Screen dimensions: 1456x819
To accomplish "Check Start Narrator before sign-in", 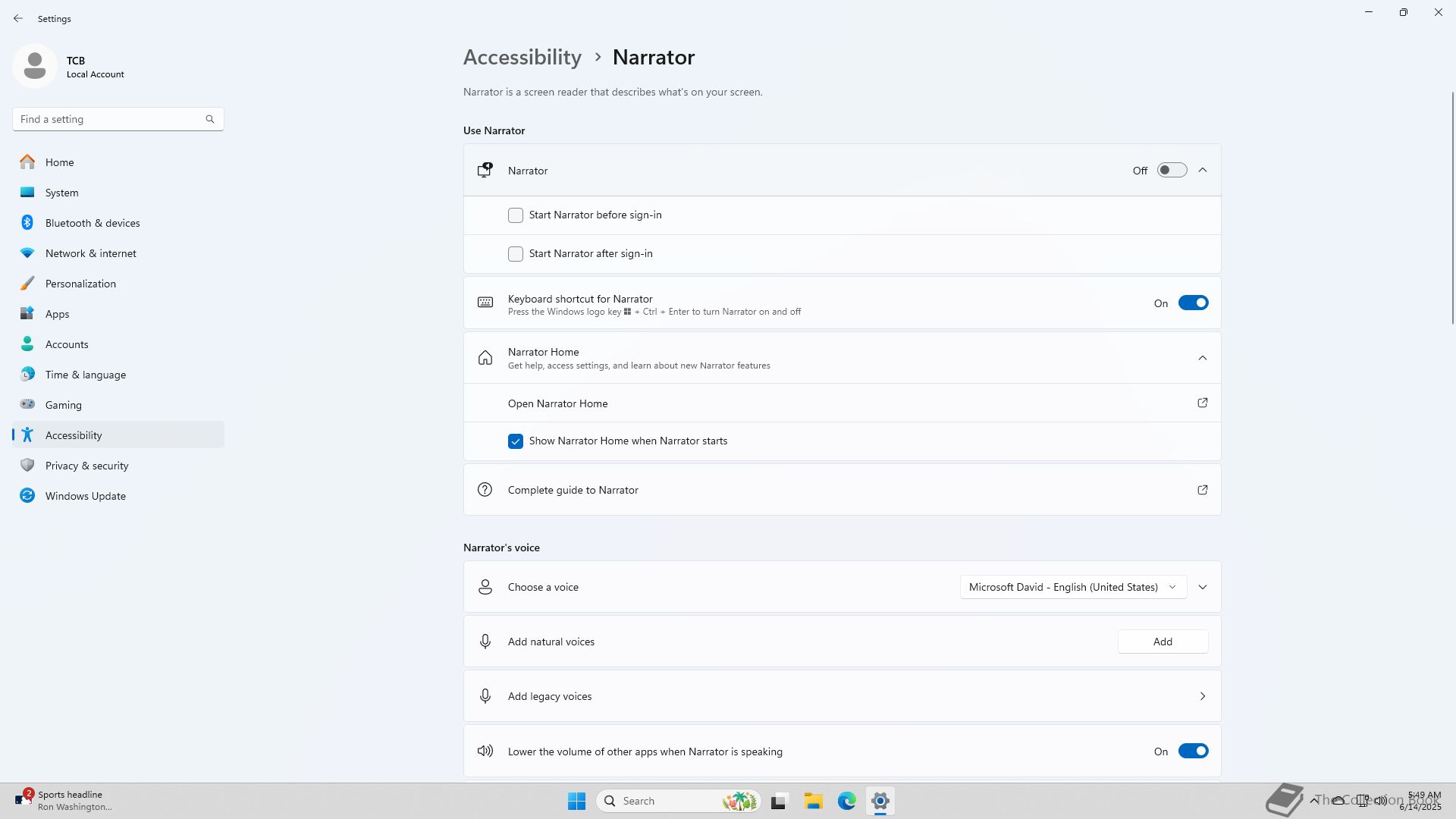I will pos(516,215).
